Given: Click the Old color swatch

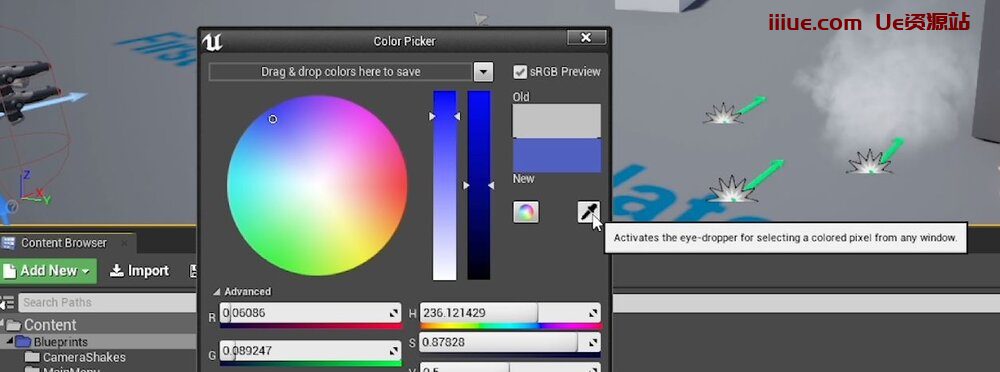Looking at the screenshot, I should coord(557,121).
